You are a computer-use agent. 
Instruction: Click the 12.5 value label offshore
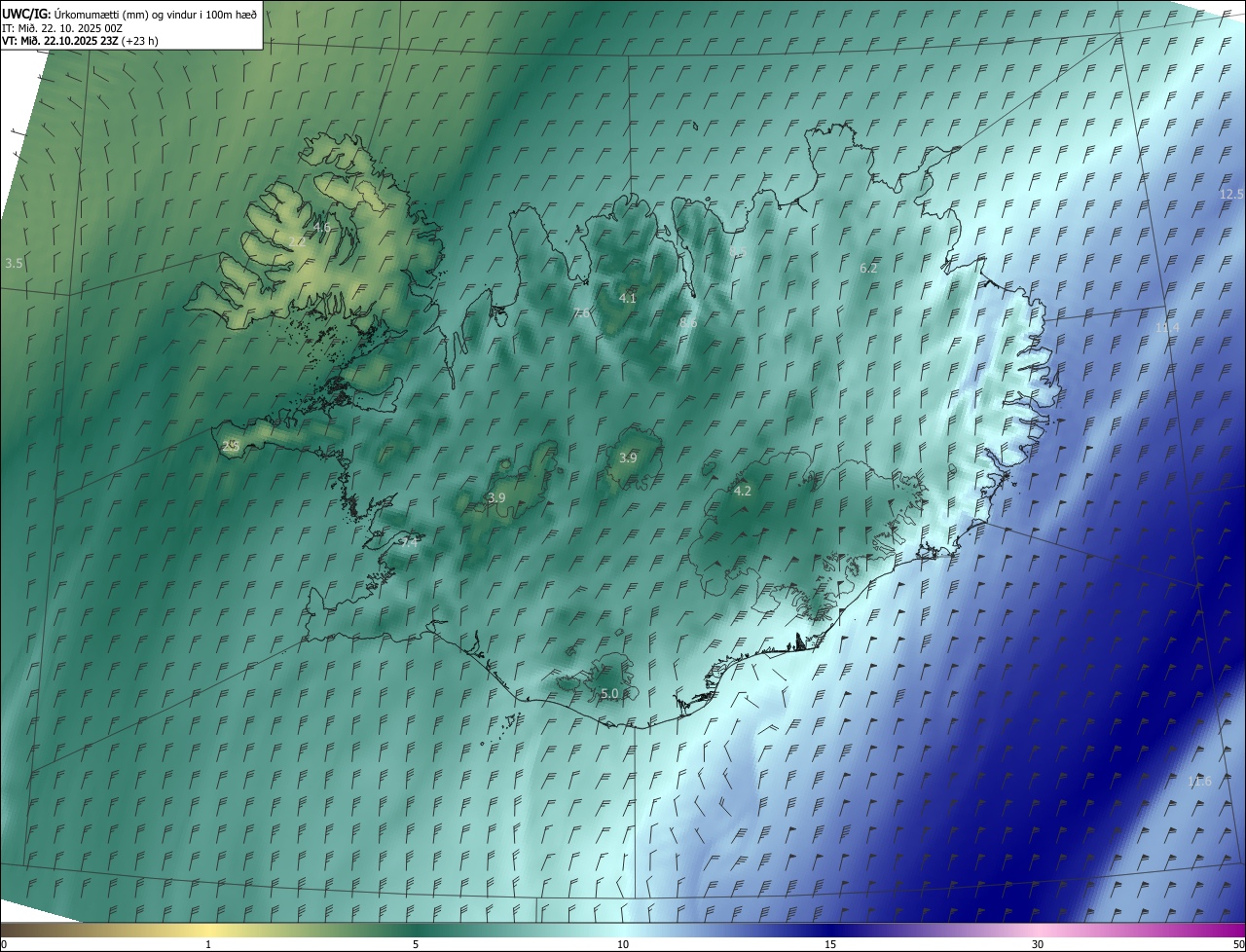click(x=1231, y=195)
